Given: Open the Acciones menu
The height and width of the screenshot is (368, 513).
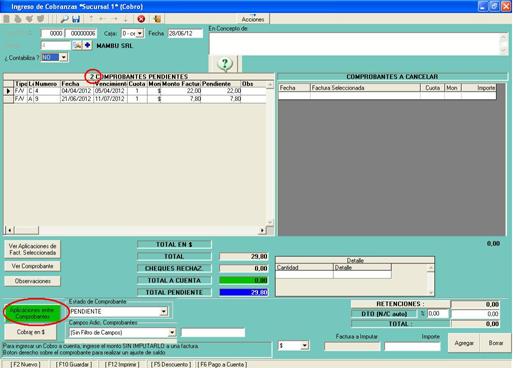Looking at the screenshot, I should tap(253, 19).
